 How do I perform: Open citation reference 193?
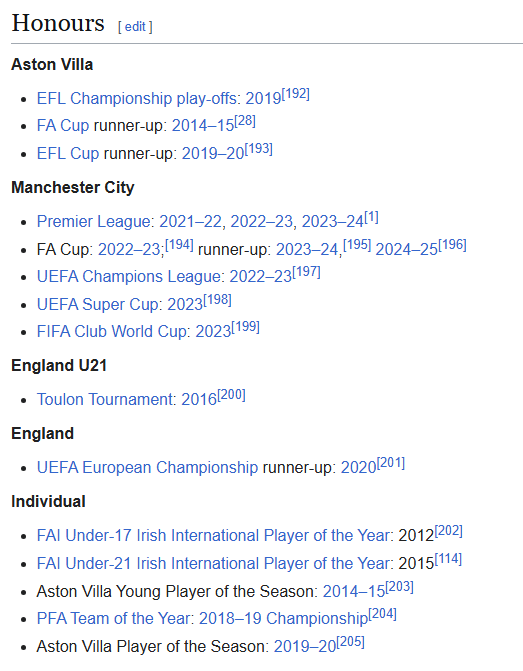(259, 149)
